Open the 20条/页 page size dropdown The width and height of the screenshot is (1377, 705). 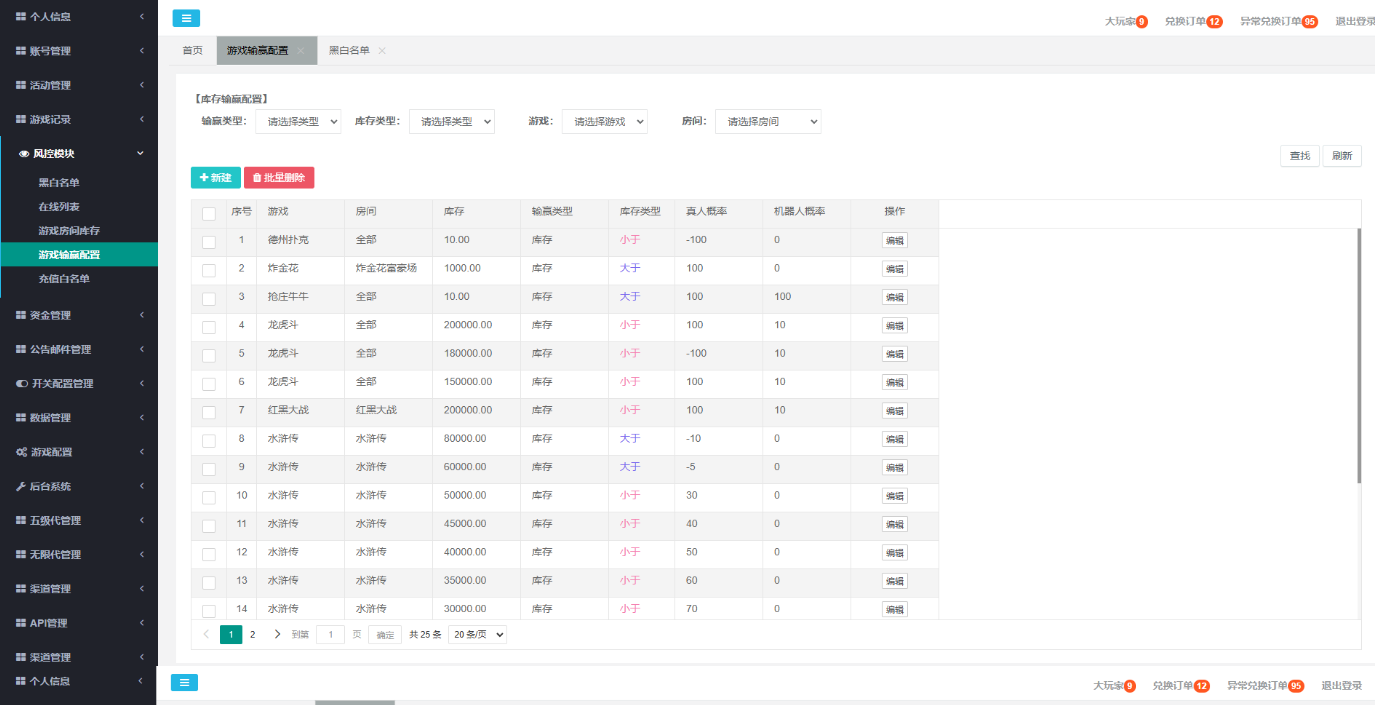click(477, 634)
